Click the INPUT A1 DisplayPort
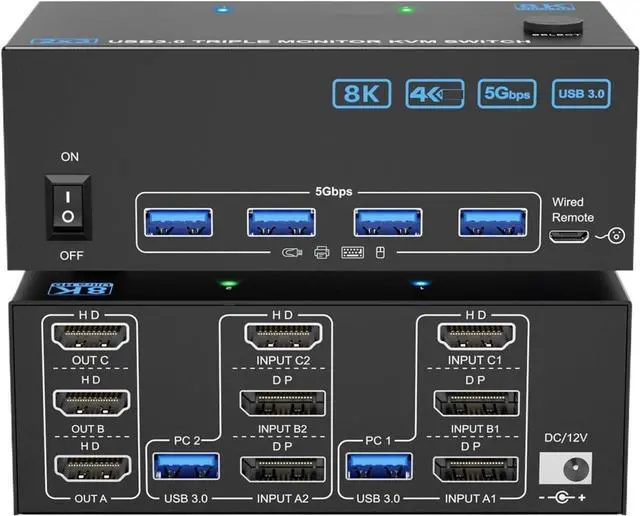This screenshot has width=640, height=516. click(476, 469)
